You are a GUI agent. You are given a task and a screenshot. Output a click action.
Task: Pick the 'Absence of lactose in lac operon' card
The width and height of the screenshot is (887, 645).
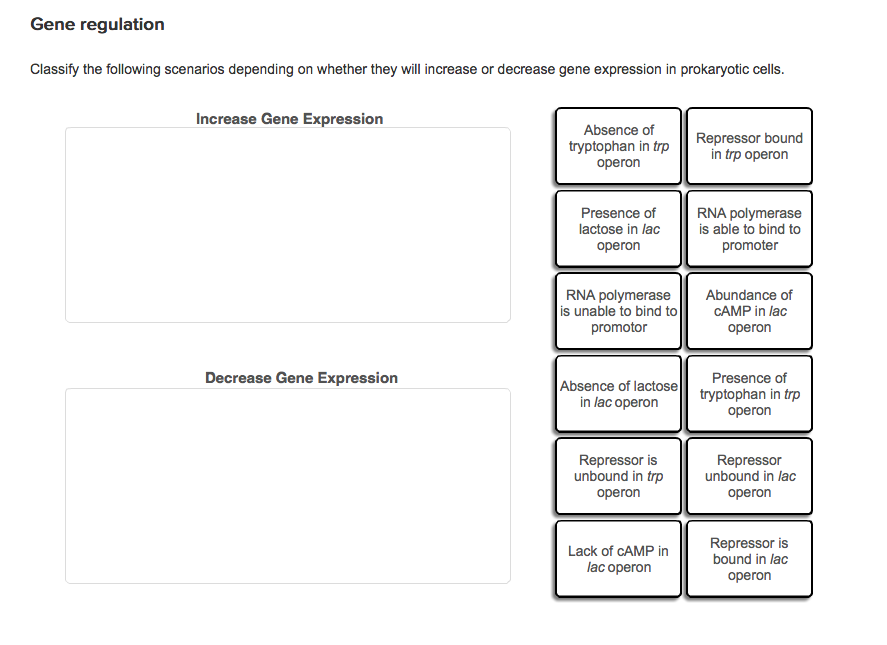(617, 393)
